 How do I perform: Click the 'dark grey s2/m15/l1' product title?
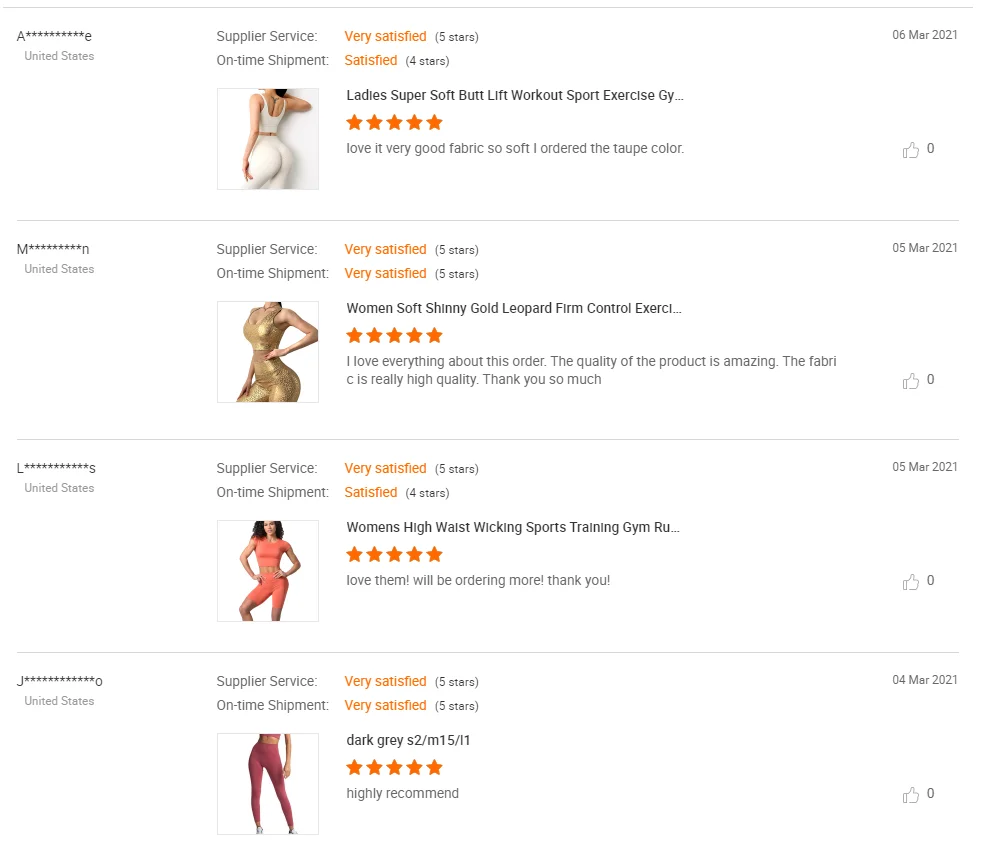point(408,741)
